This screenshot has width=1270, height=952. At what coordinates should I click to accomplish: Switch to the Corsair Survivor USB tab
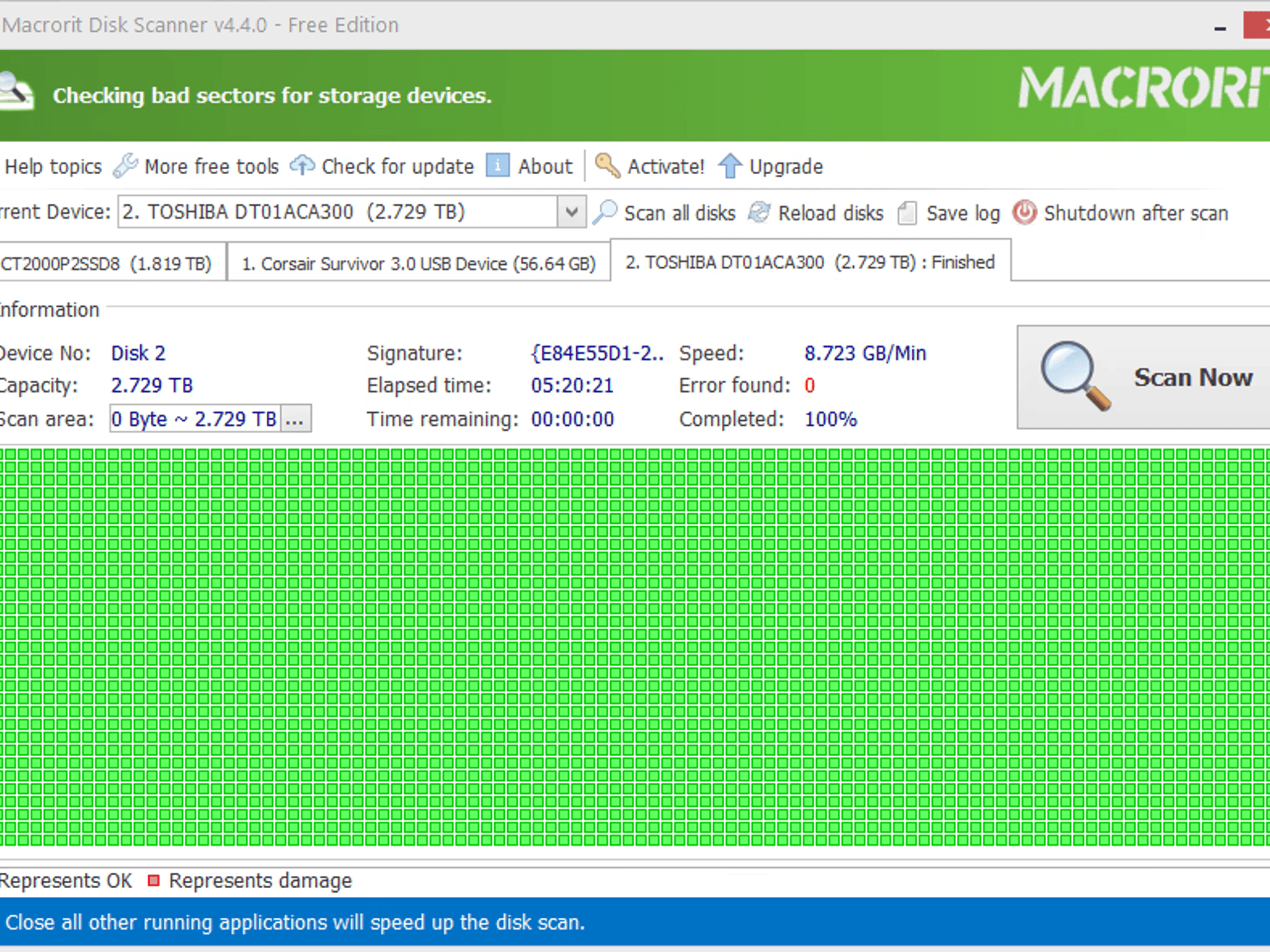tap(419, 262)
